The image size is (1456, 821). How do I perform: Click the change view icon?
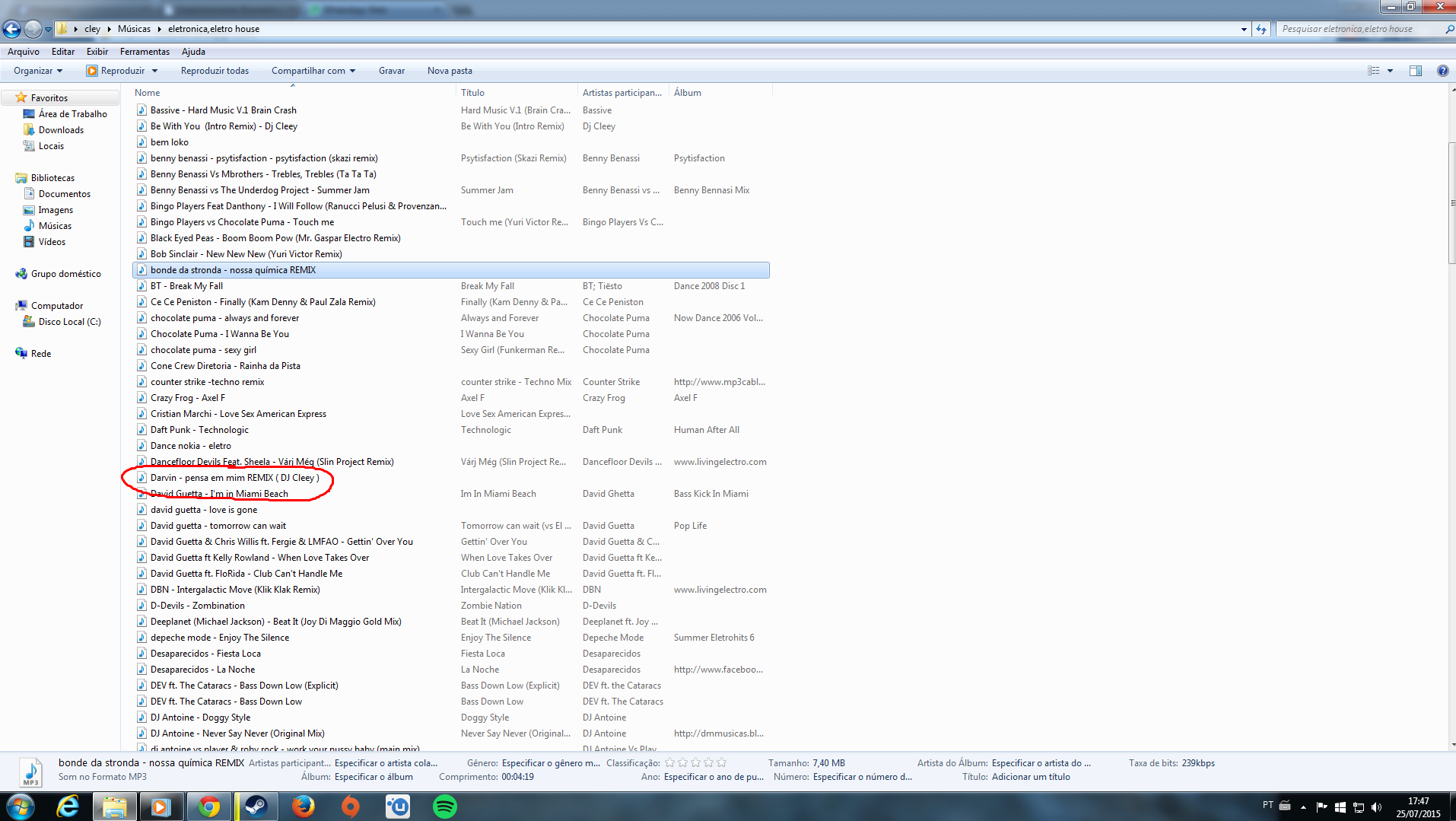[x=1373, y=71]
